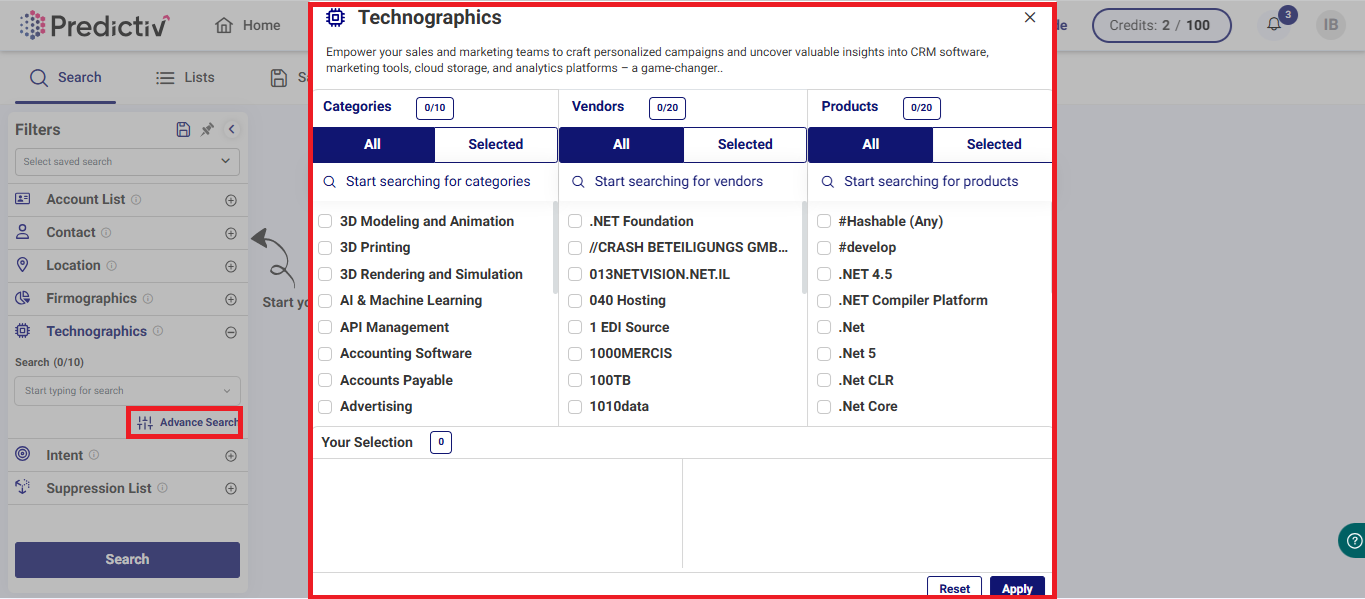Open the Select saved search dropdown
This screenshot has height=599, width=1365.
coord(127,161)
